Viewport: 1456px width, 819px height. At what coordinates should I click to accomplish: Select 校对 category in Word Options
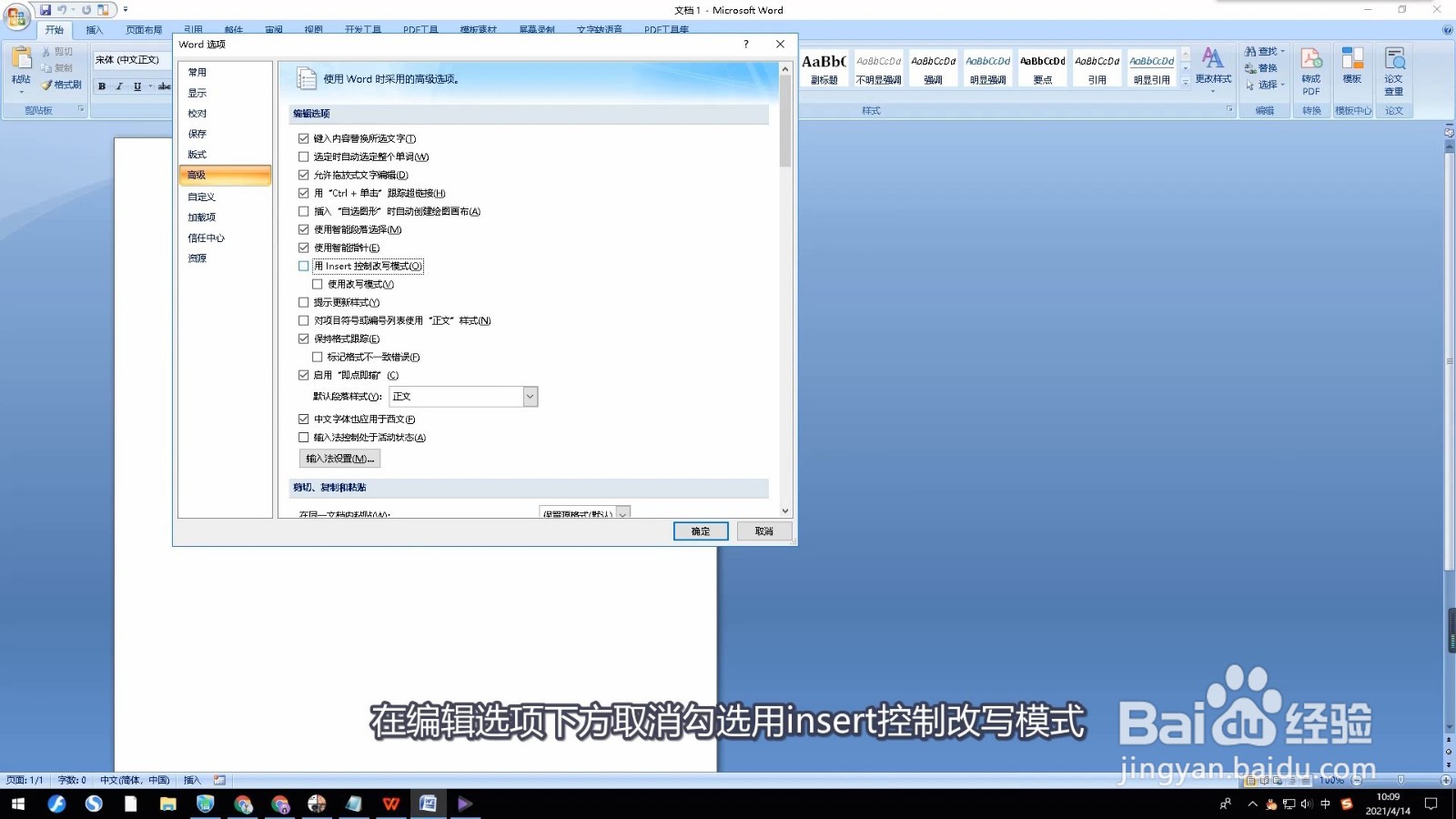tap(225, 114)
